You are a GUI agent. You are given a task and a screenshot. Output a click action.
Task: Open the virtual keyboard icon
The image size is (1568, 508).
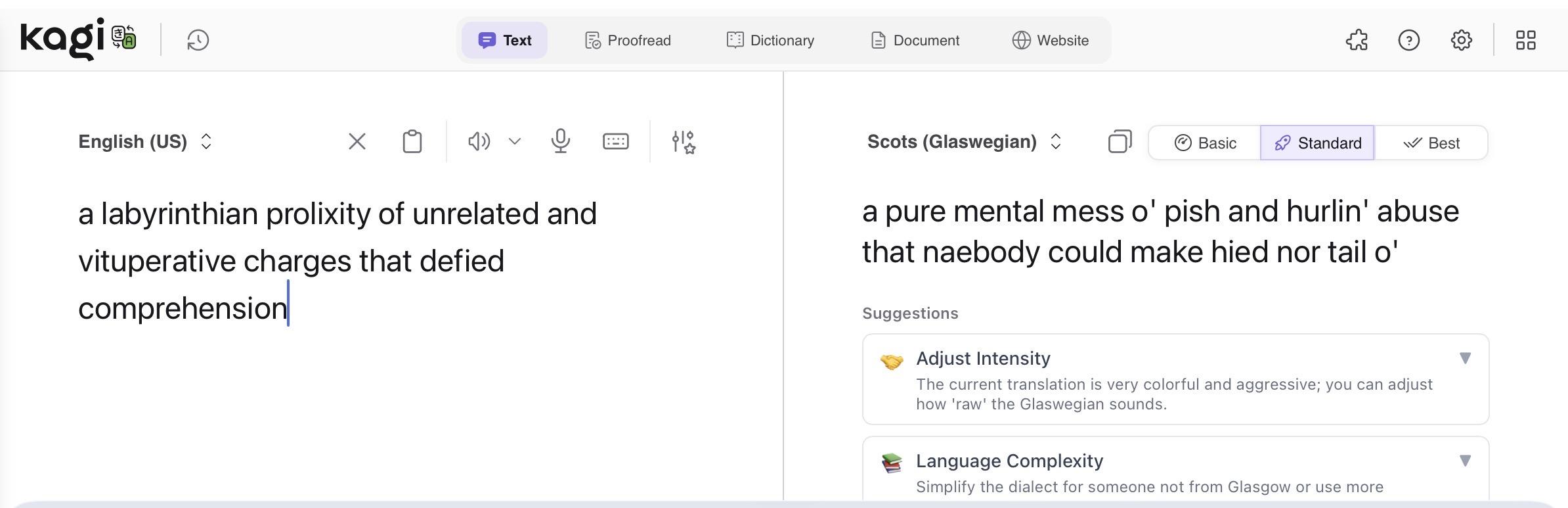click(x=616, y=141)
